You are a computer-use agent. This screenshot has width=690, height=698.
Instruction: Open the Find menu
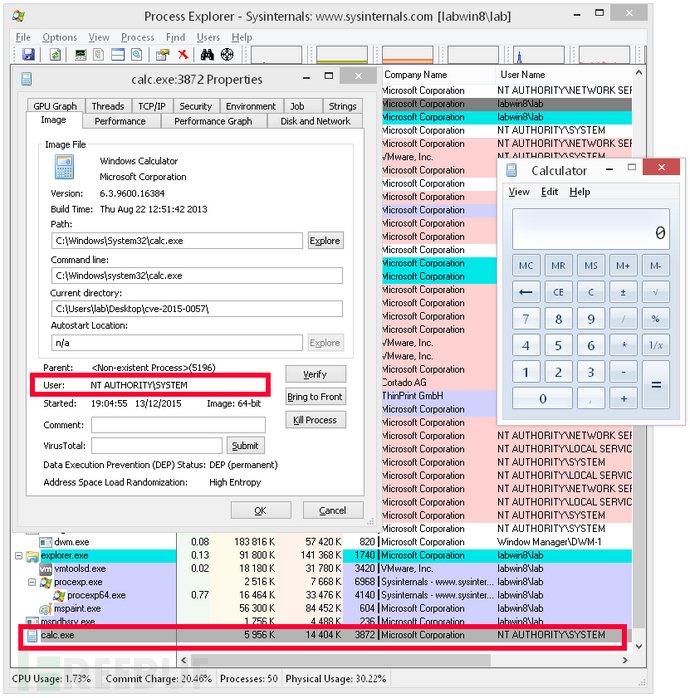tap(175, 37)
